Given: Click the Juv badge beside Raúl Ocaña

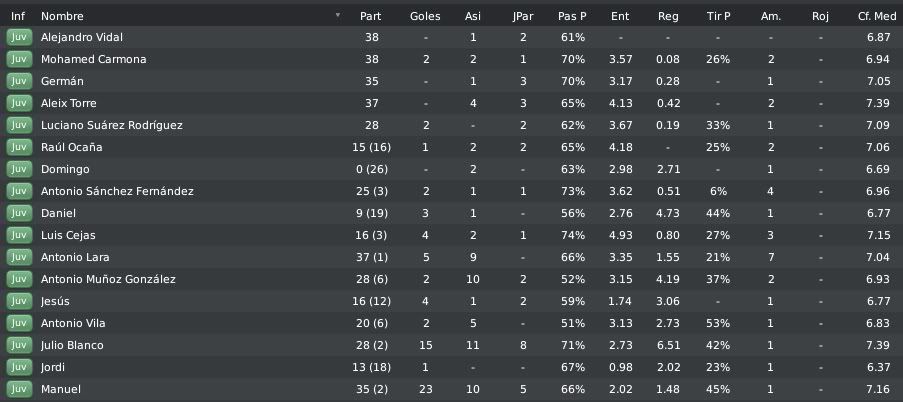Looking at the screenshot, I should (19, 147).
